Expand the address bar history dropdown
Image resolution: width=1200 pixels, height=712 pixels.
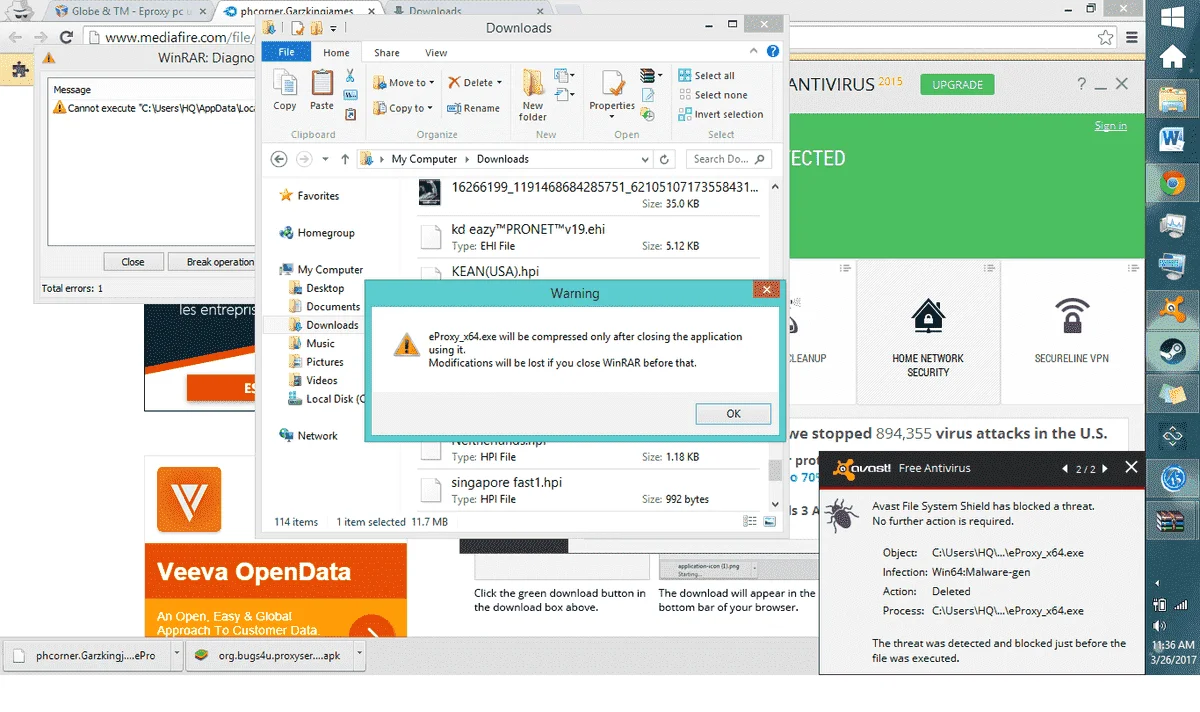pyautogui.click(x=645, y=159)
